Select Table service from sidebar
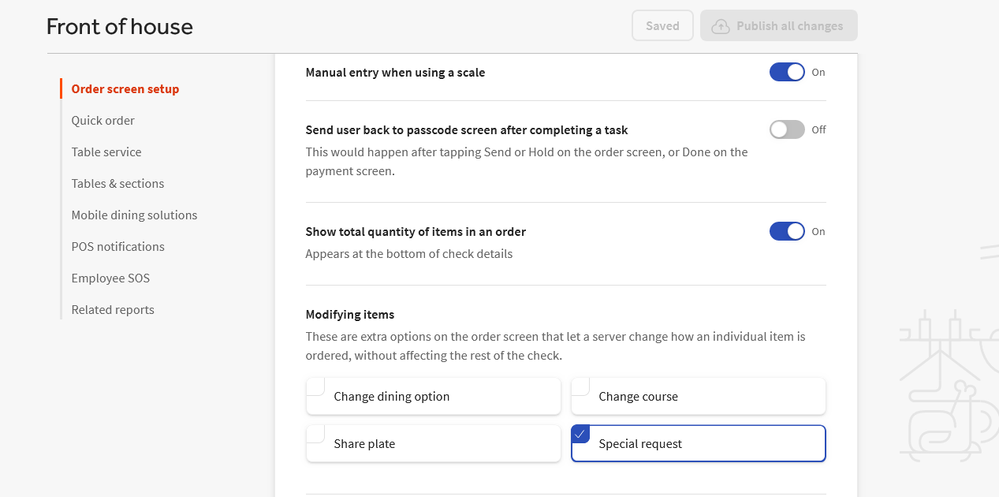The height and width of the screenshot is (497, 999). click(106, 152)
